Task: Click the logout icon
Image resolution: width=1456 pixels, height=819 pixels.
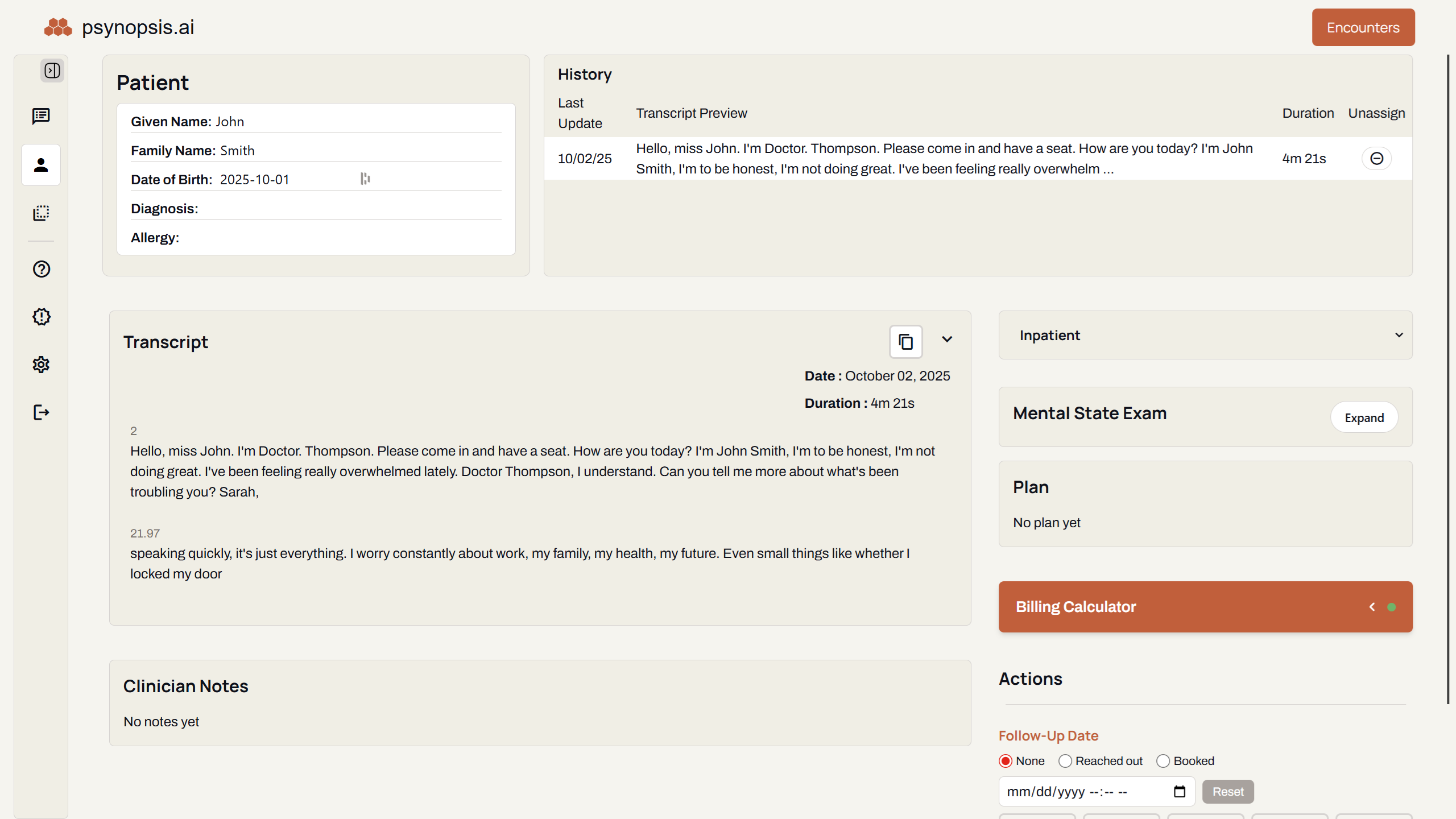Action: pos(40,412)
